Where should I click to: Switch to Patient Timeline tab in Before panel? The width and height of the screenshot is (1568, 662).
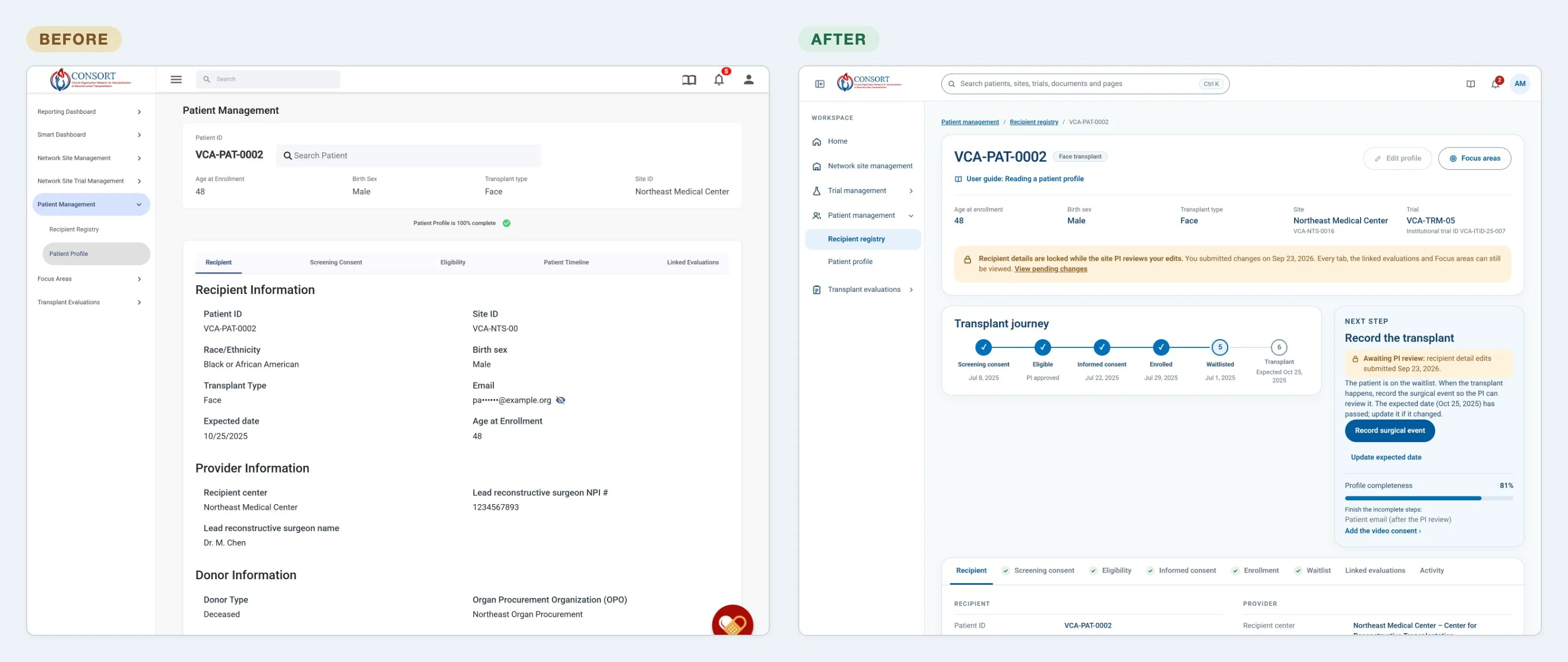click(x=566, y=263)
